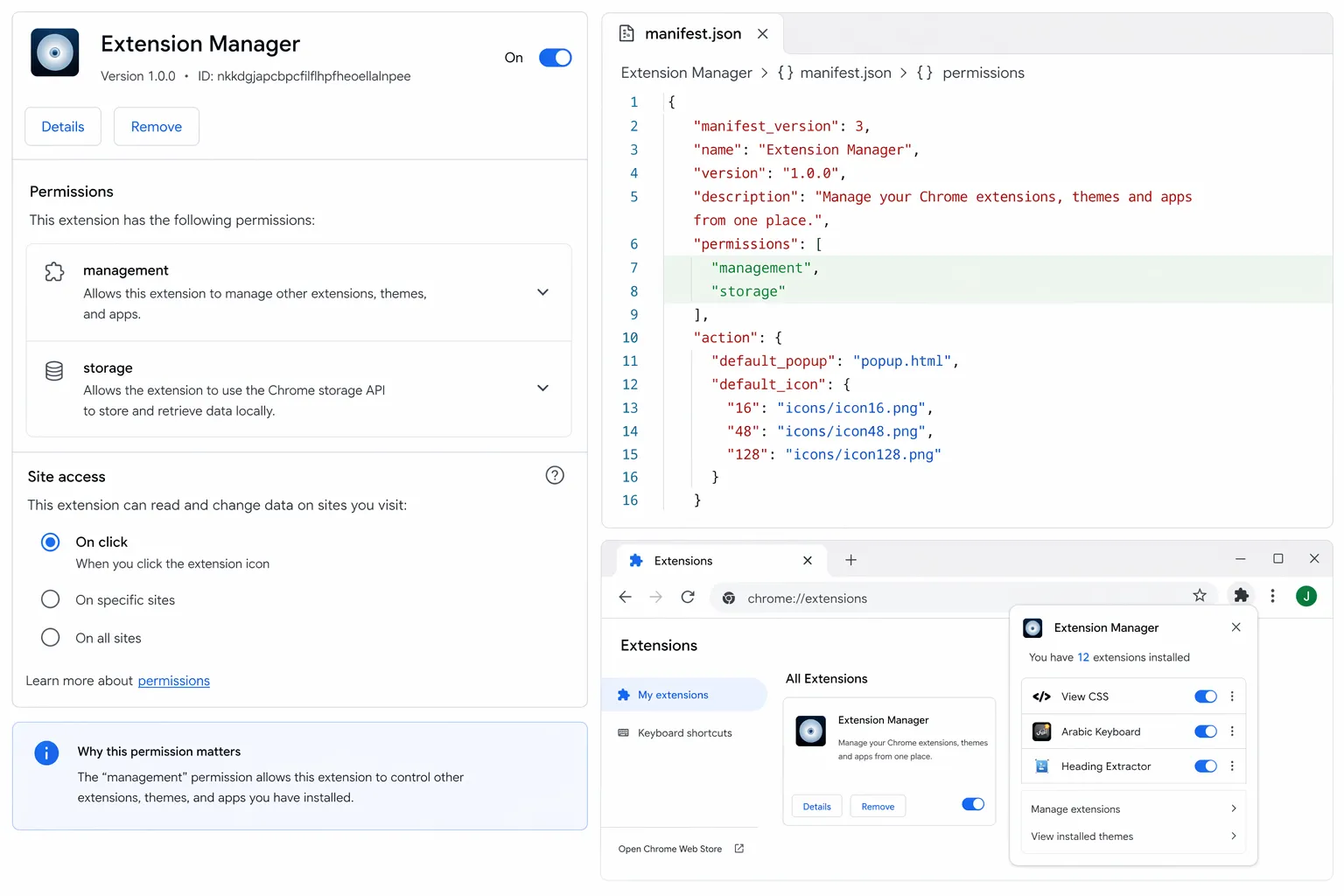1344x896 pixels.
Task: Select the On click radio option
Action: [51, 542]
